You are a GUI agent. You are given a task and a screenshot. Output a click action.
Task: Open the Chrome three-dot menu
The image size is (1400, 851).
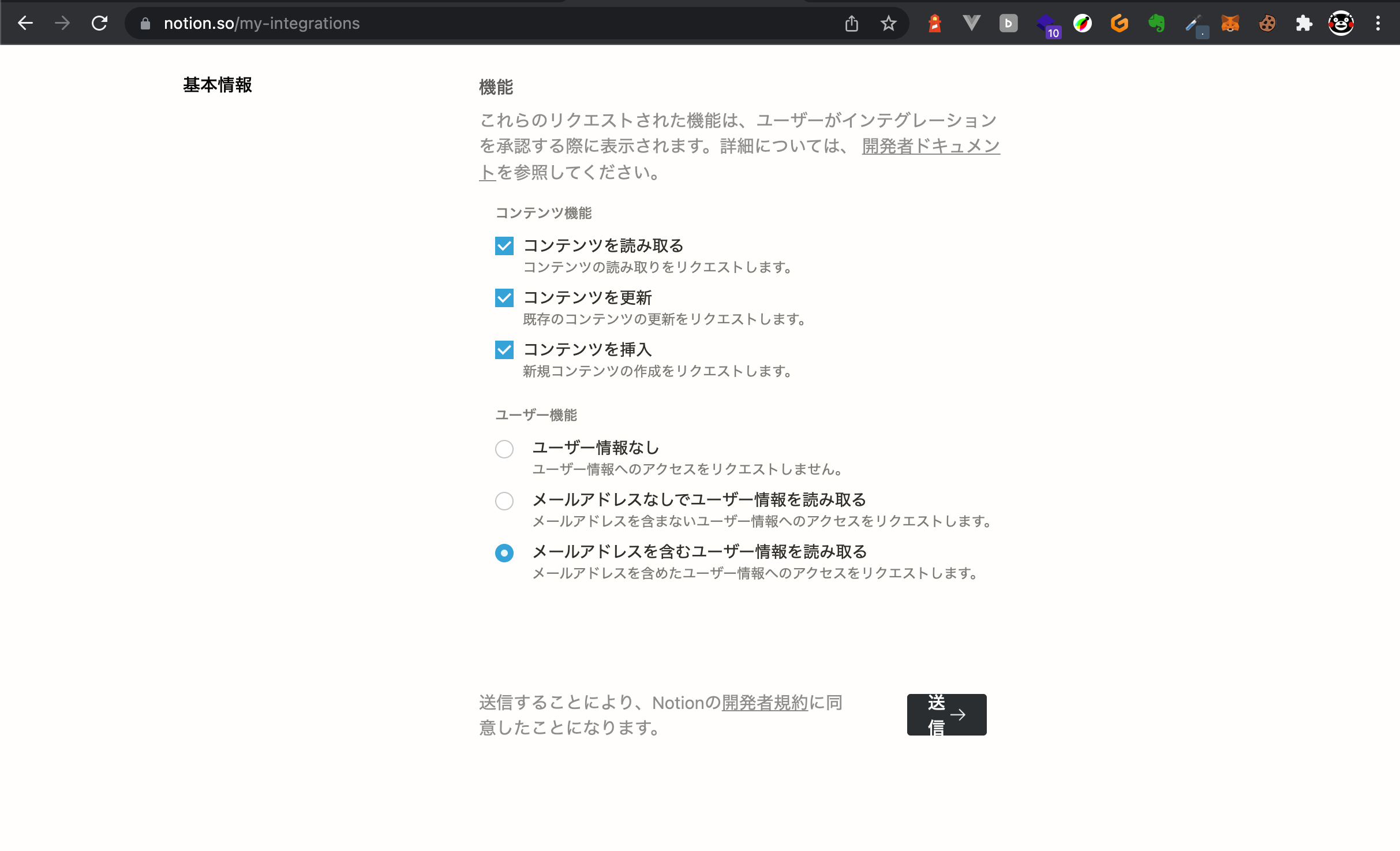(x=1379, y=23)
